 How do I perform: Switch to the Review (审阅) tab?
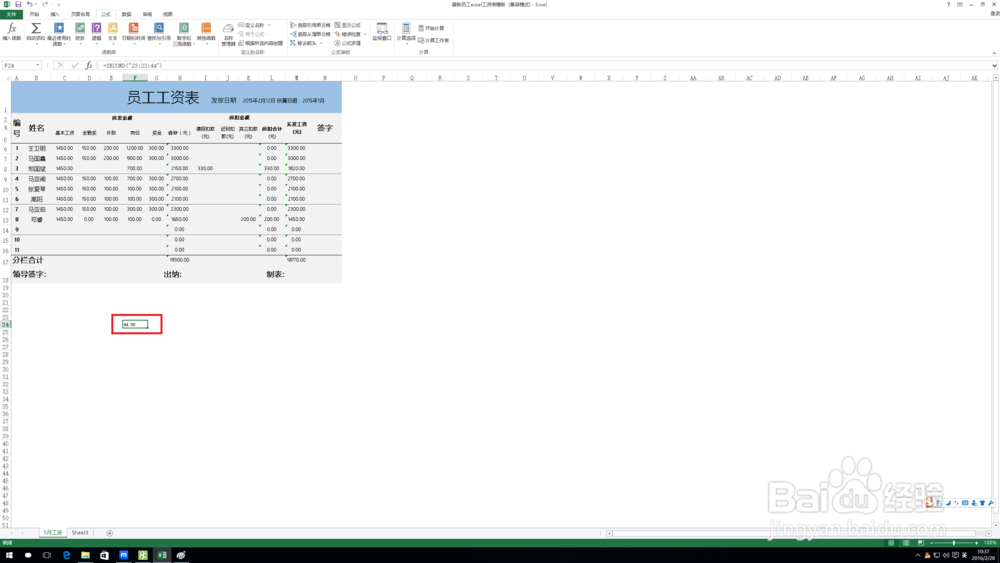[147, 14]
